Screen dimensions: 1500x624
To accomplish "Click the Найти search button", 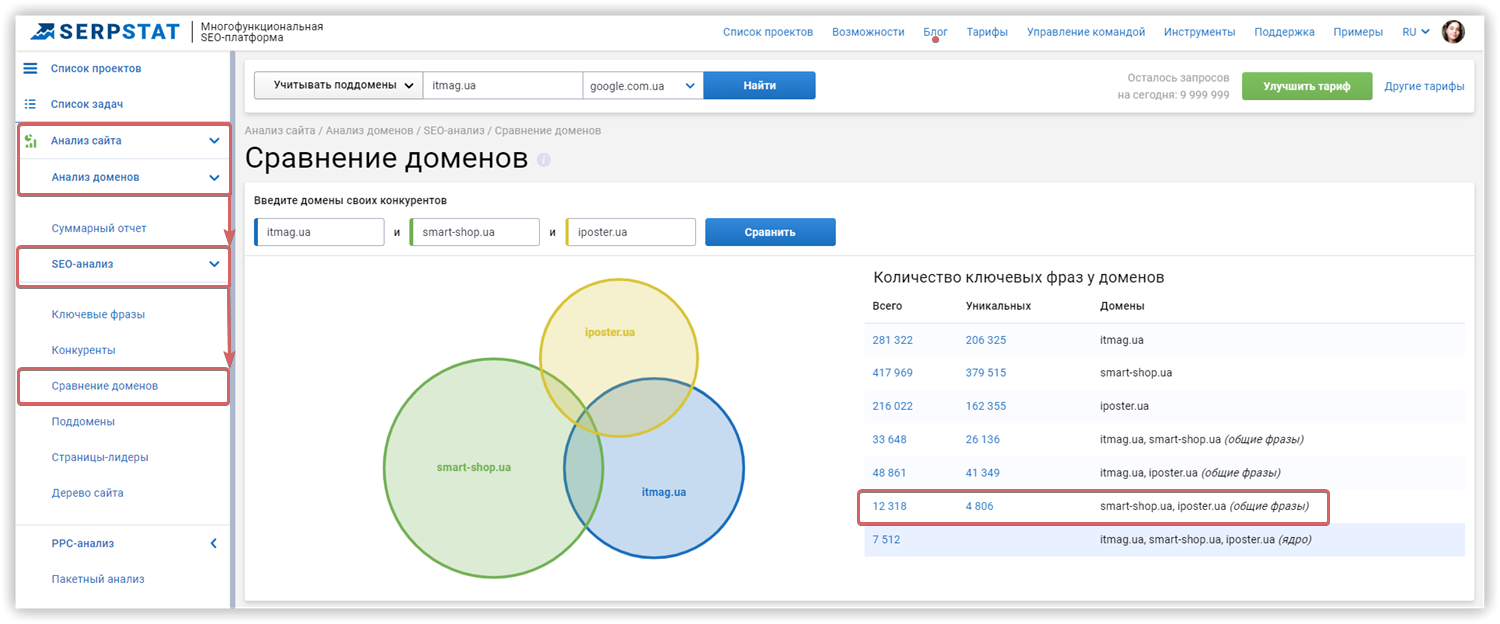I will point(760,86).
